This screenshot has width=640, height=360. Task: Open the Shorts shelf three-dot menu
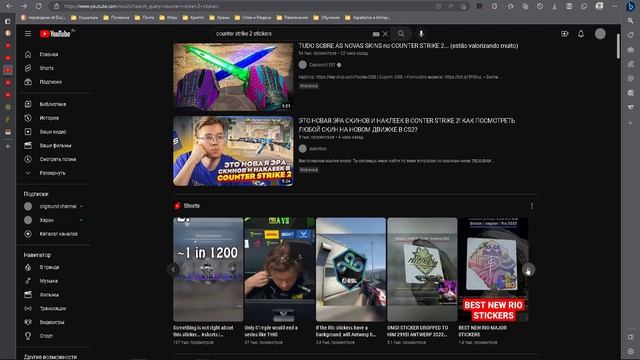[x=532, y=206]
